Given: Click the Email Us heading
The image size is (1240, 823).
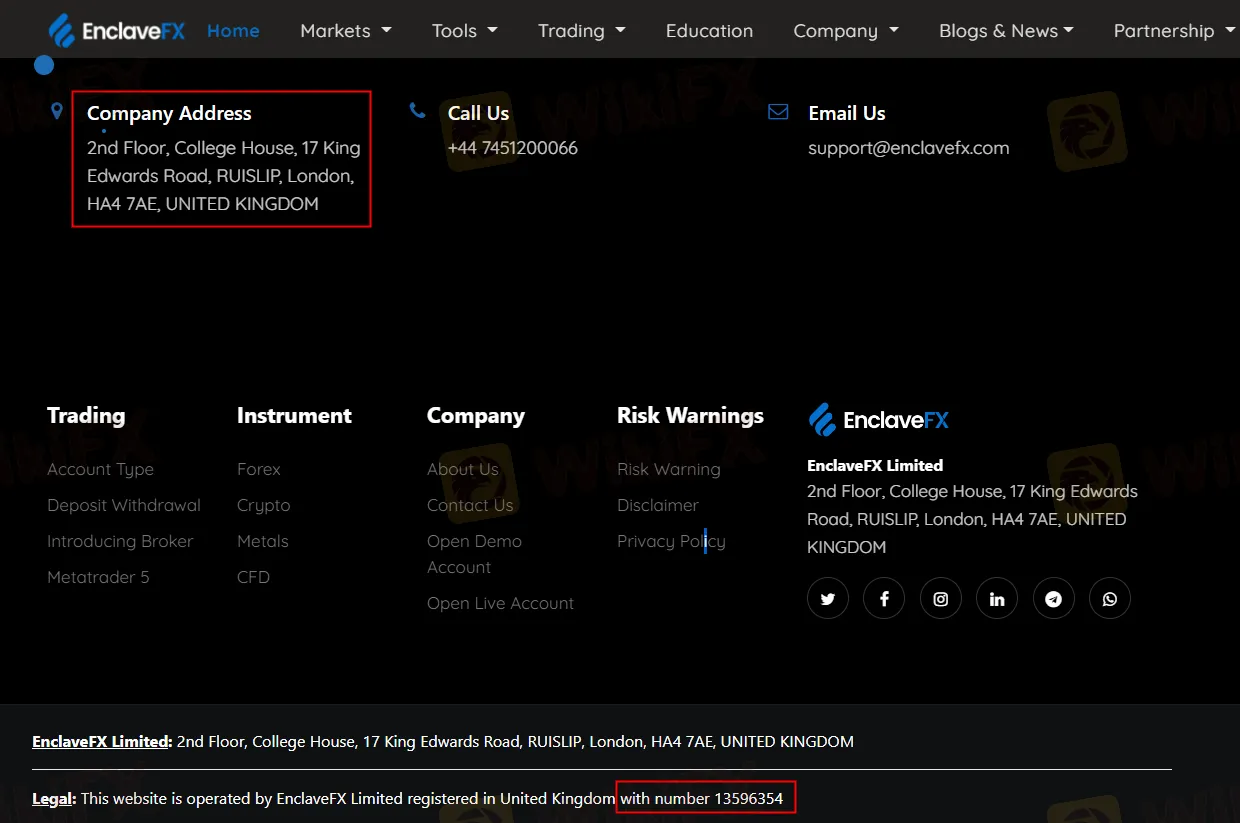Looking at the screenshot, I should 847,113.
